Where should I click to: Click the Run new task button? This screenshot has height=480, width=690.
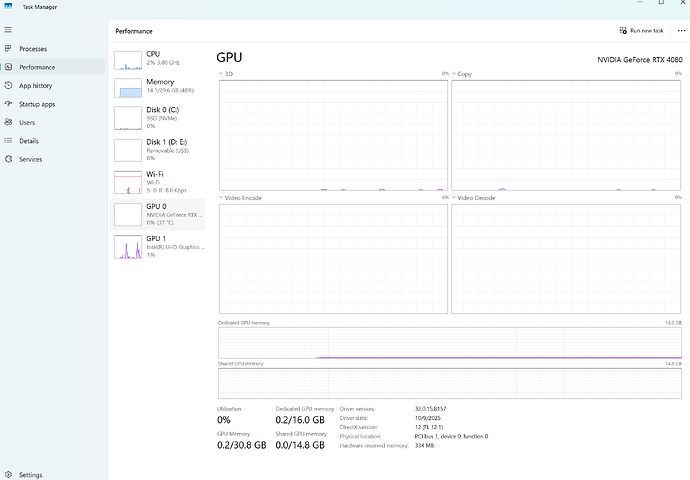pos(642,30)
